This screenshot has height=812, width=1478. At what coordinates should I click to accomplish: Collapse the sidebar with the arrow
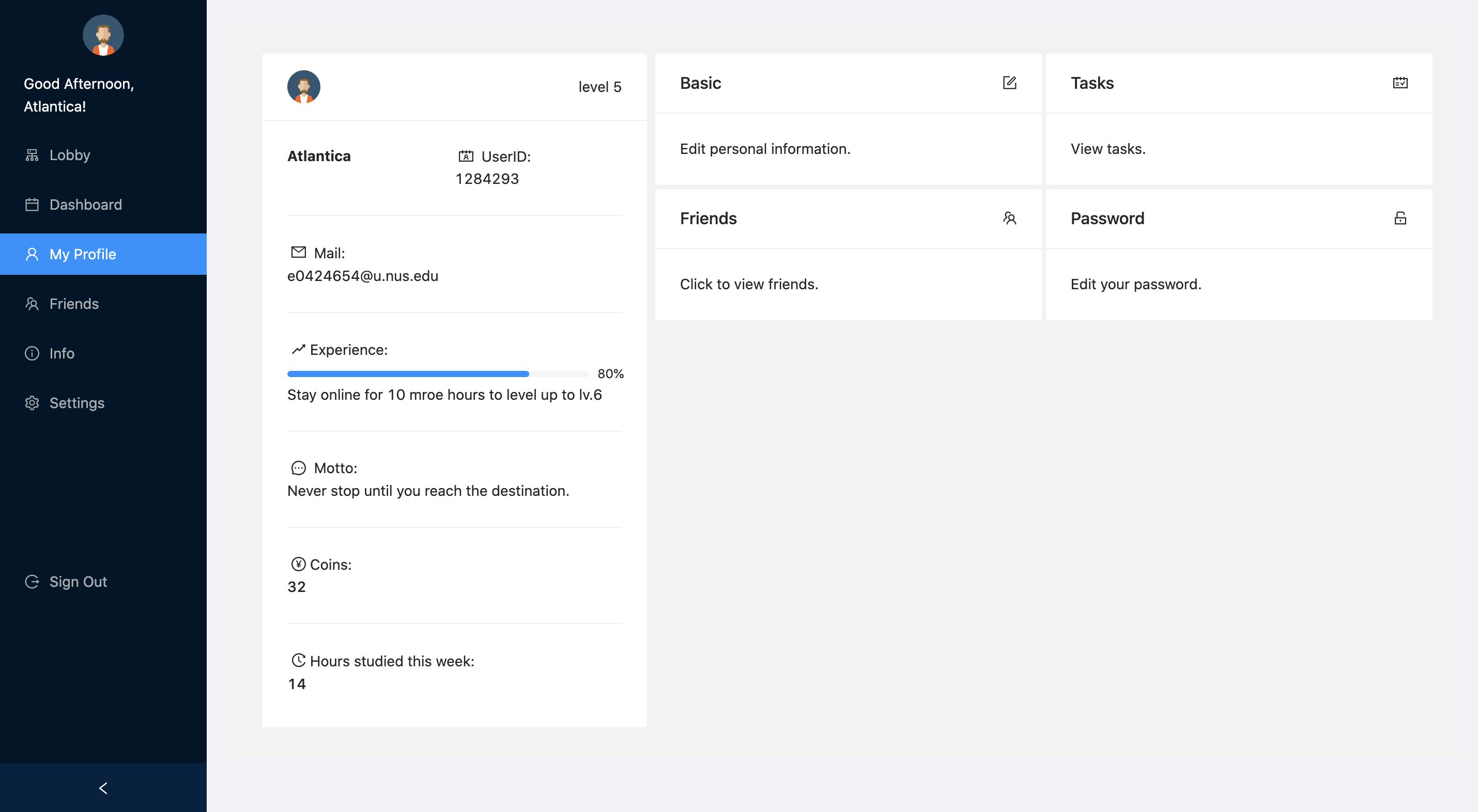click(103, 788)
